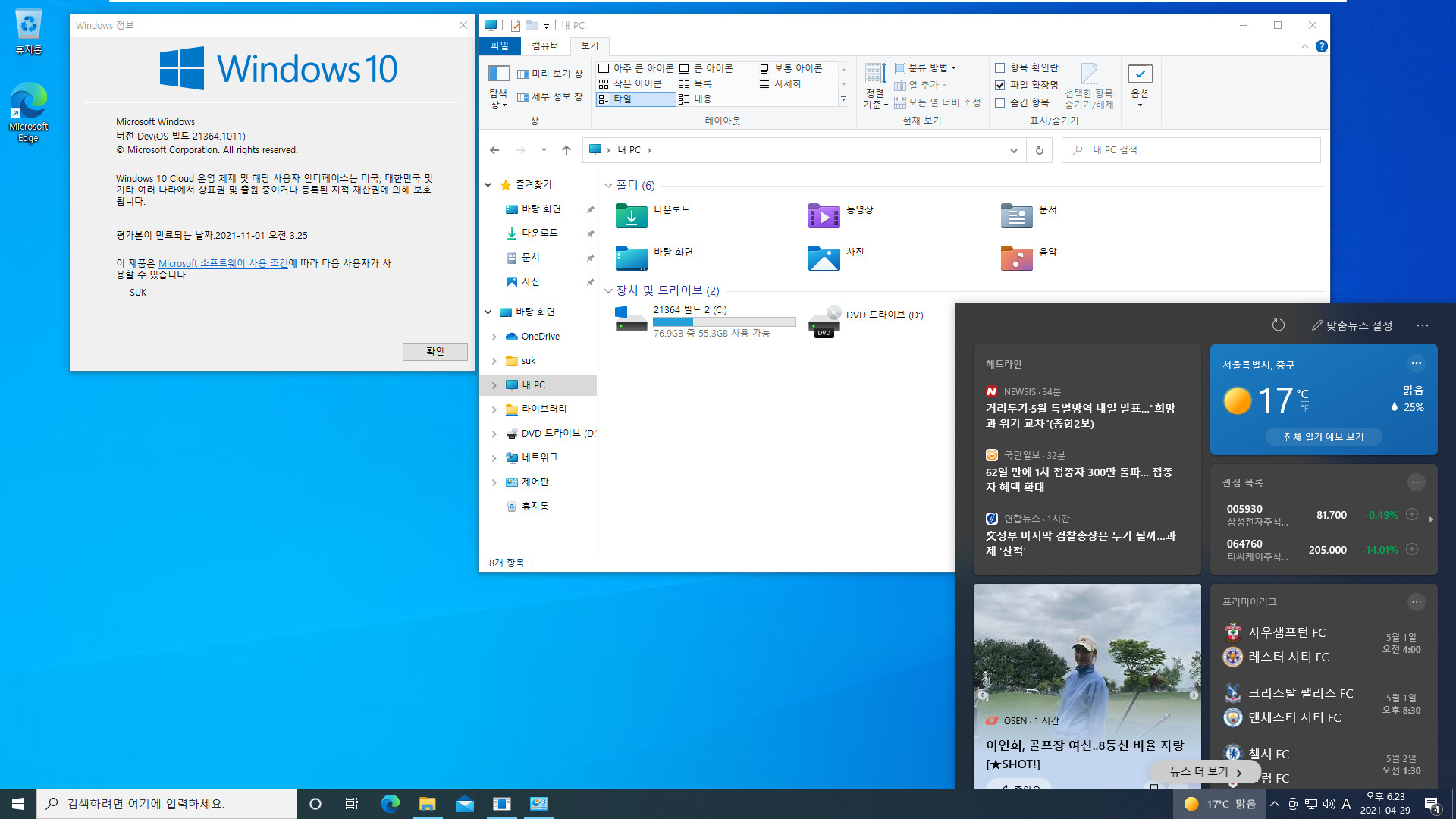Open recent locations dropdown arrow
Image resolution: width=1456 pixels, height=819 pixels.
tap(544, 150)
